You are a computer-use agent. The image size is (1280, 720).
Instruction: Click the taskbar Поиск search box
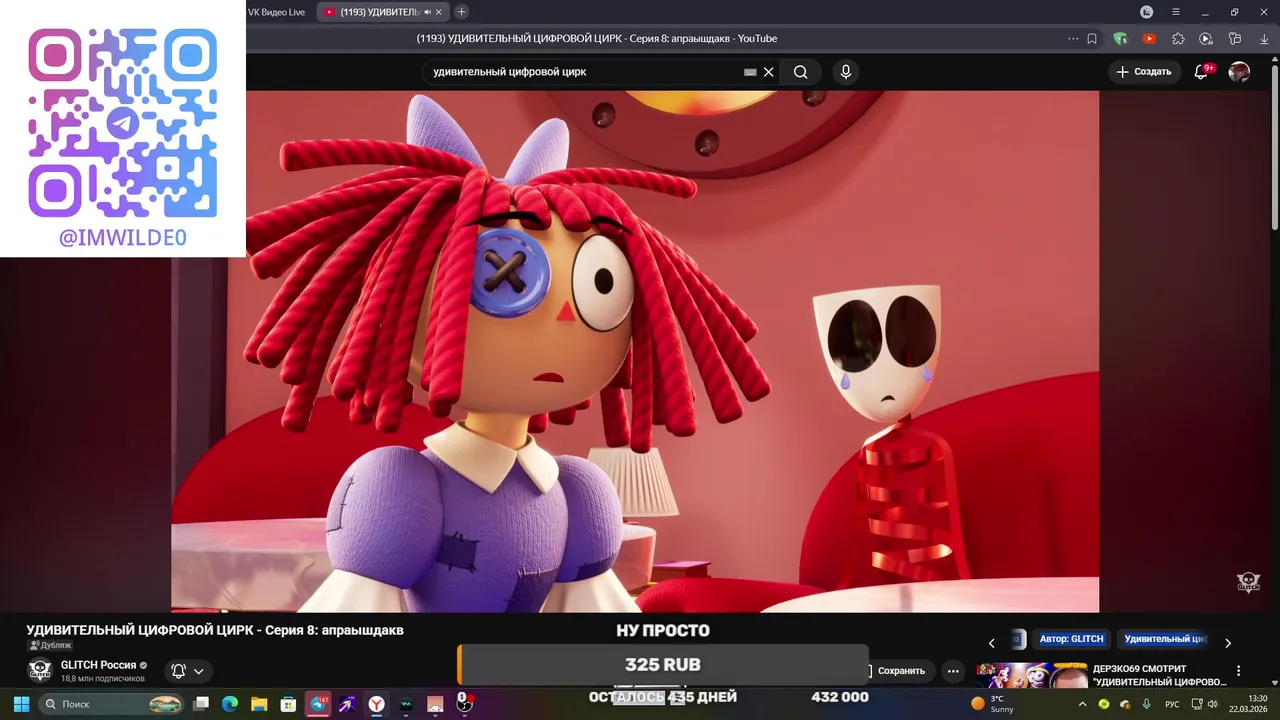(112, 704)
